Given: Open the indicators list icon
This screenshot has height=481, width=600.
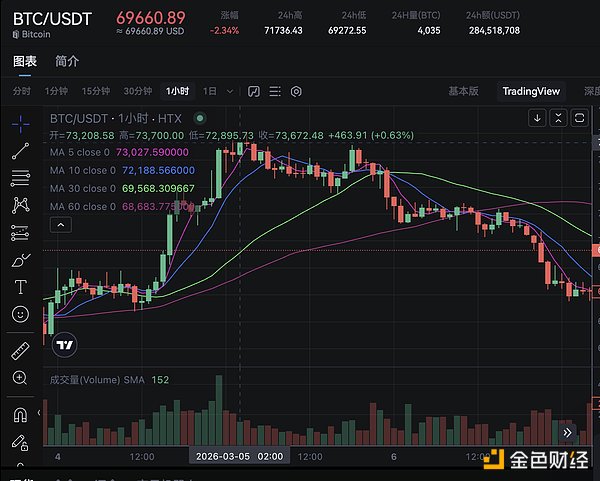Looking at the screenshot, I should coord(274,91).
